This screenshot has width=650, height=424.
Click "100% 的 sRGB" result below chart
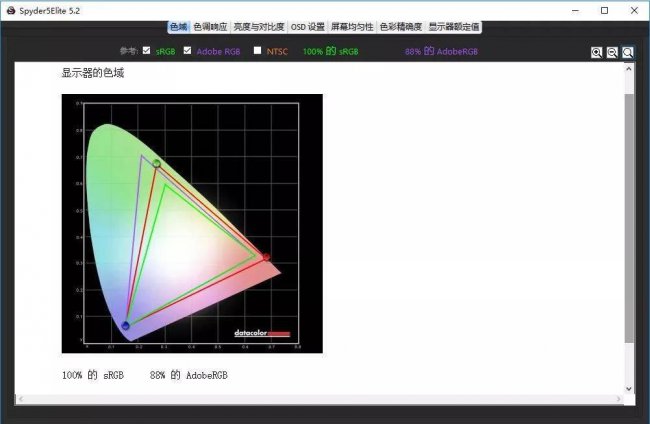click(x=93, y=375)
